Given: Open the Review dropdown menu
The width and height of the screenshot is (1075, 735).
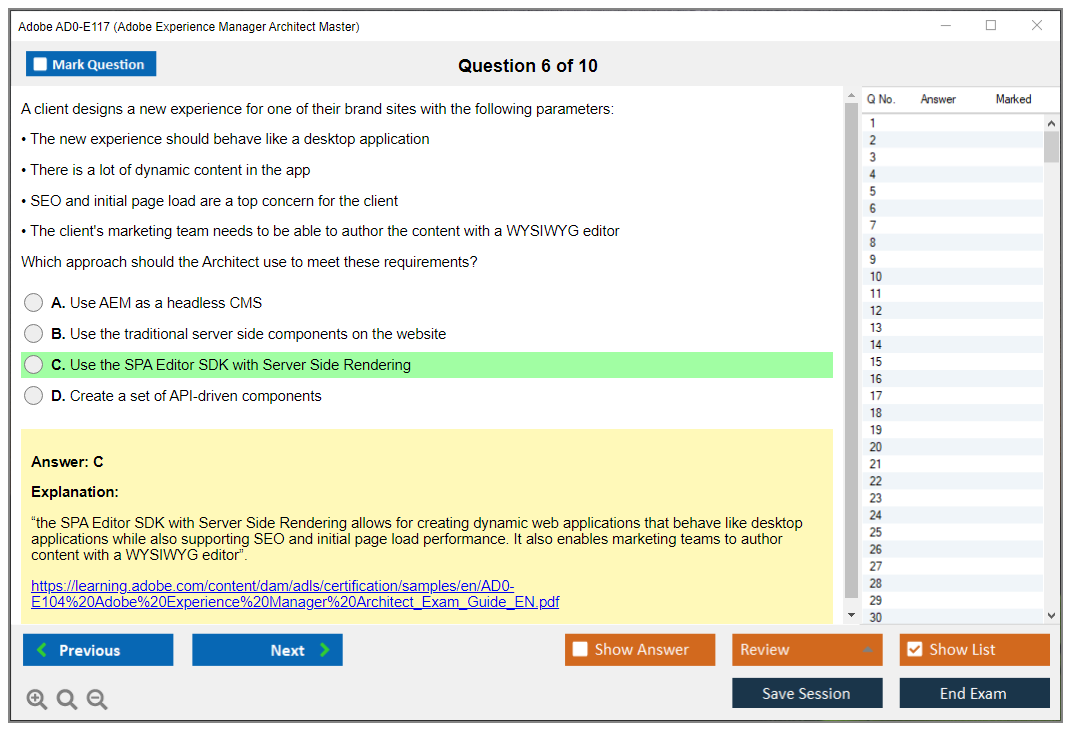Looking at the screenshot, I should (x=807, y=650).
